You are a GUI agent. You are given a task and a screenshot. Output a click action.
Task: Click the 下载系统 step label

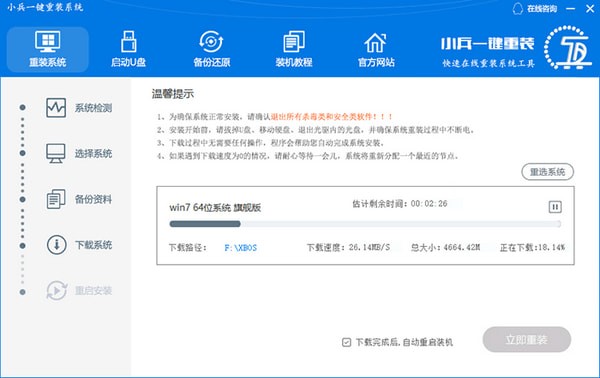click(93, 245)
